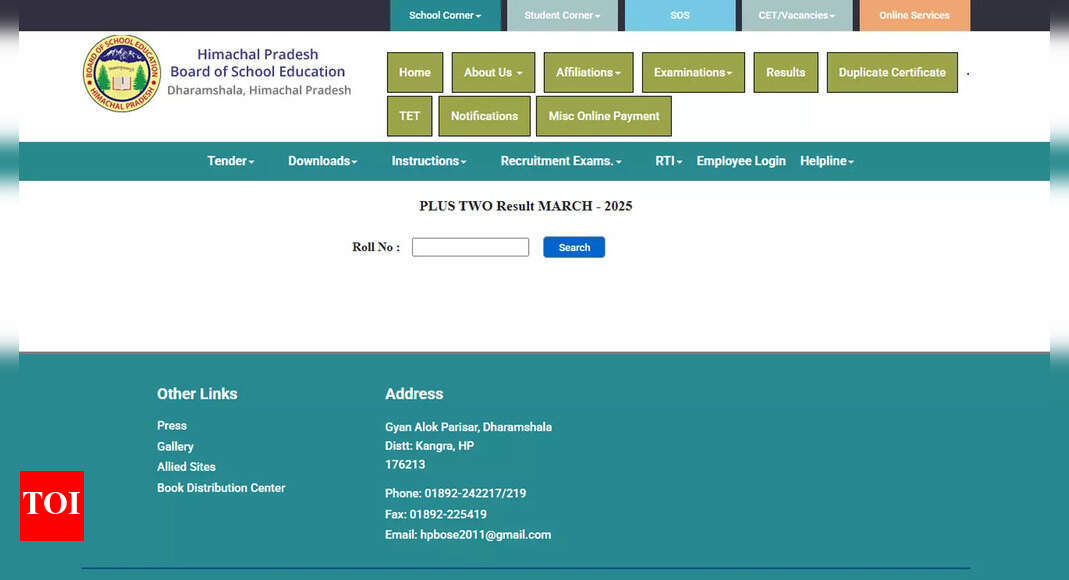Screen dimensions: 1069x580
Task: Open the CET/Vacancies dropdown
Action: pos(796,16)
